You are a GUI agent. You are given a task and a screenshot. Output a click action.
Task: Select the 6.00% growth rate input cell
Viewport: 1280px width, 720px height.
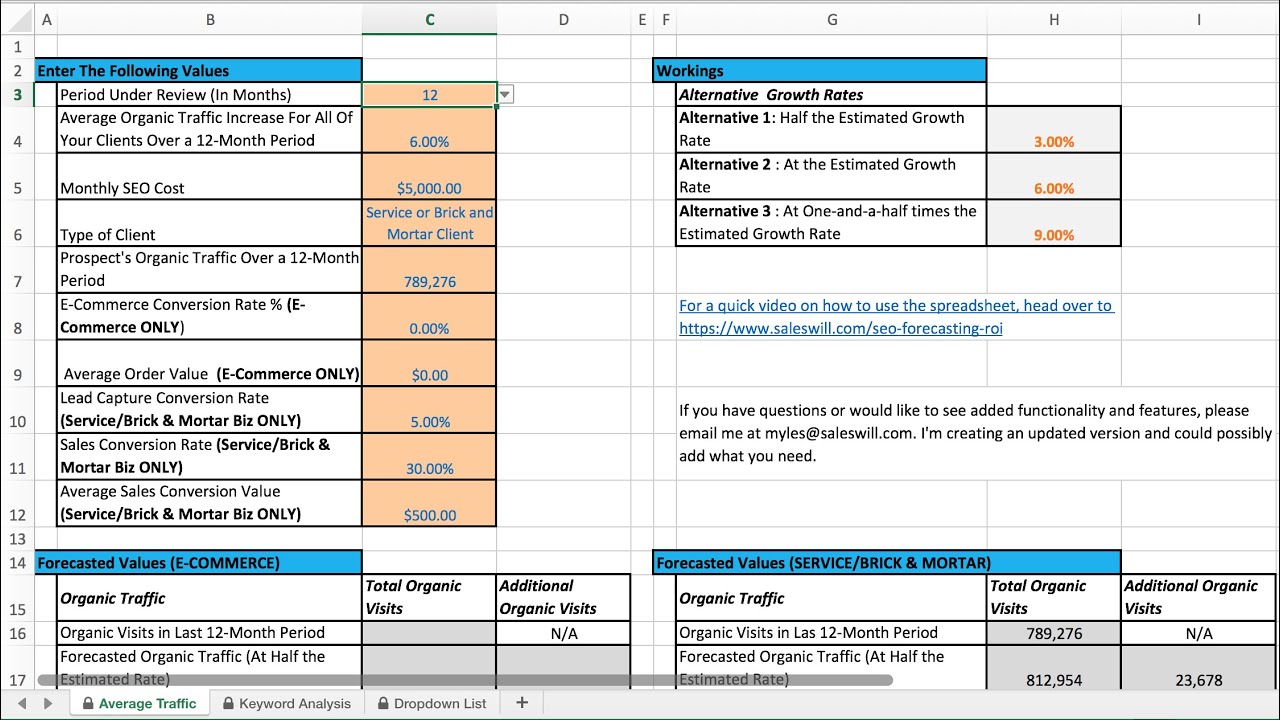430,130
